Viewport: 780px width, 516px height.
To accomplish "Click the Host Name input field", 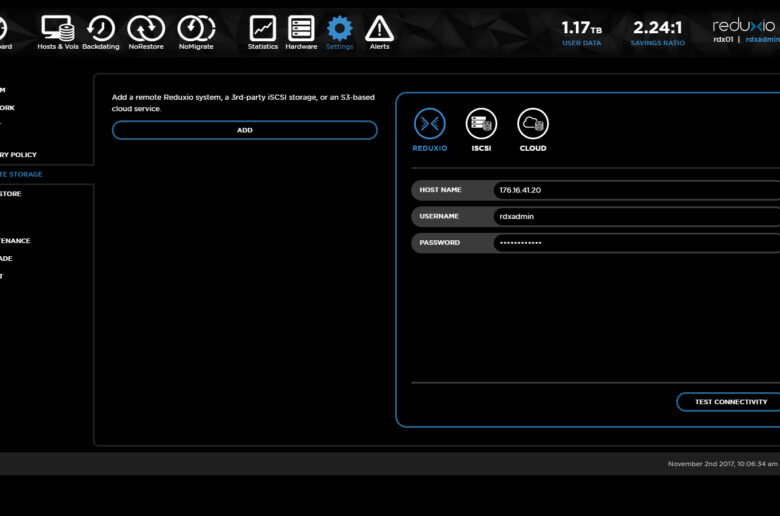I will point(637,190).
